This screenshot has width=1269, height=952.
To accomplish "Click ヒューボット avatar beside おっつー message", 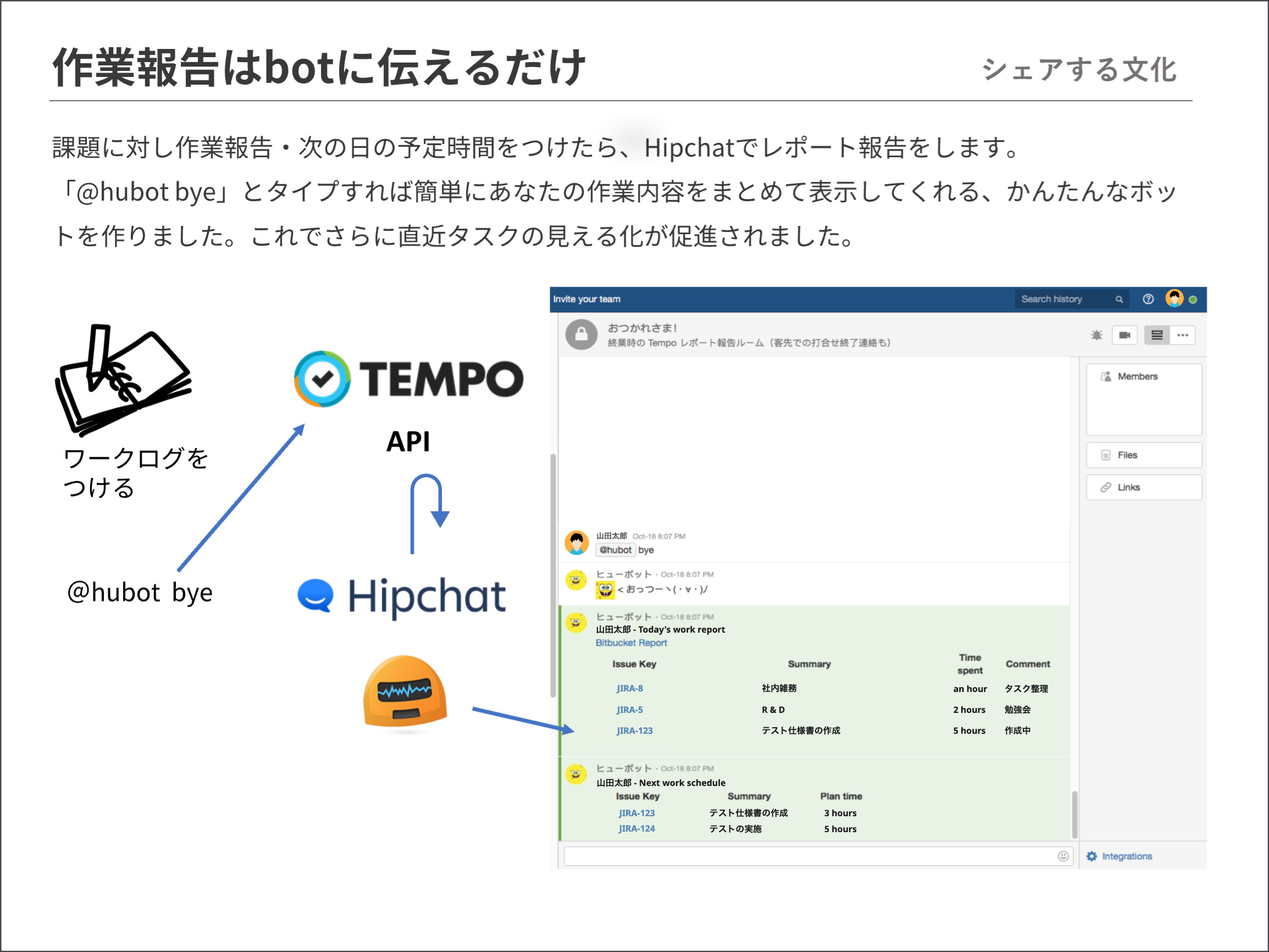I will click(x=576, y=580).
